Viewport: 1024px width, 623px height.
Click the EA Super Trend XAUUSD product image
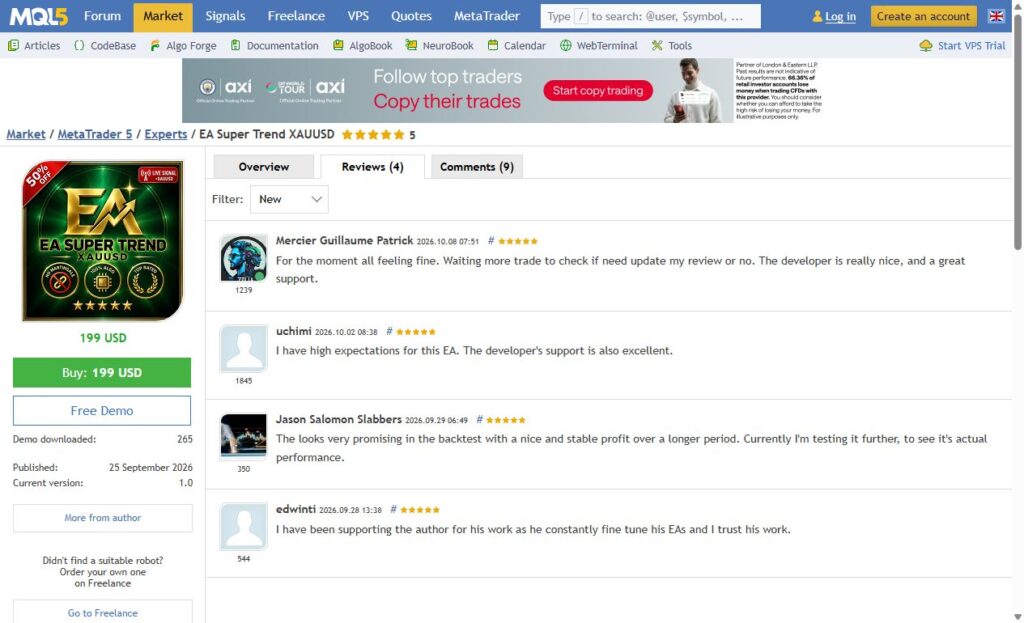(x=103, y=241)
